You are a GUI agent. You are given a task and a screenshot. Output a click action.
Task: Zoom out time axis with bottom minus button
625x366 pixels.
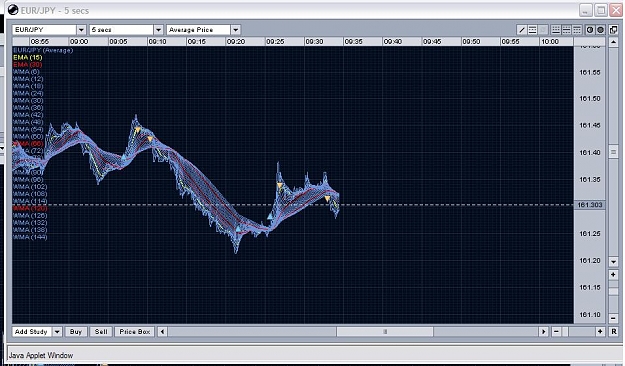pyautogui.click(x=556, y=332)
